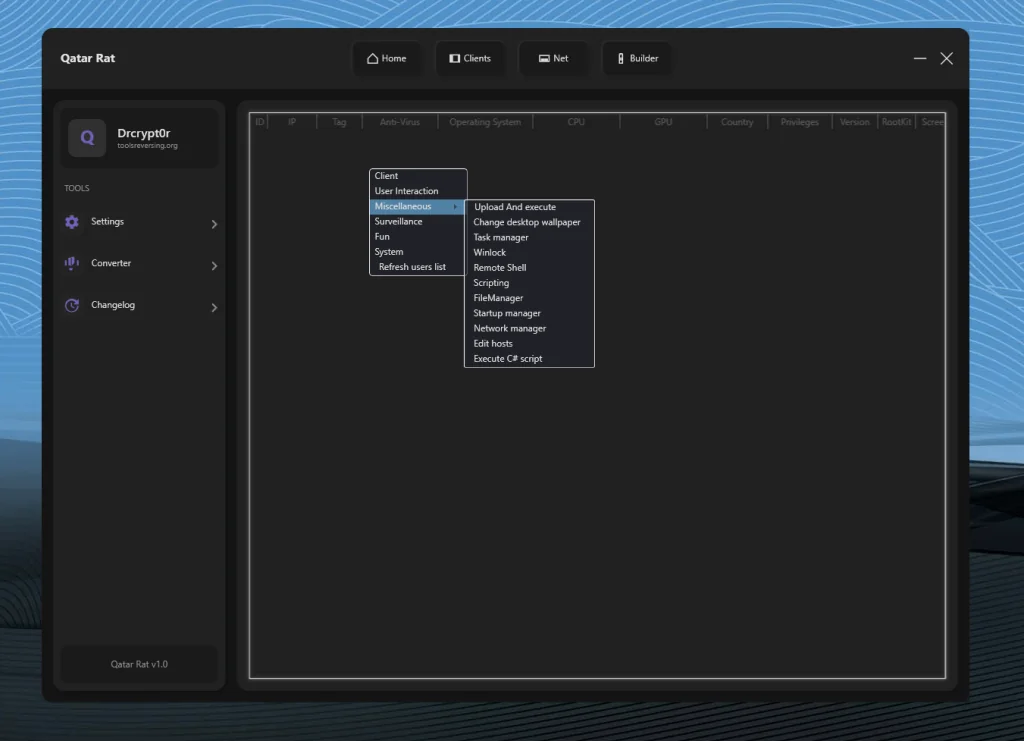
Task: Expand the Settings chevron arrow
Action: [214, 224]
